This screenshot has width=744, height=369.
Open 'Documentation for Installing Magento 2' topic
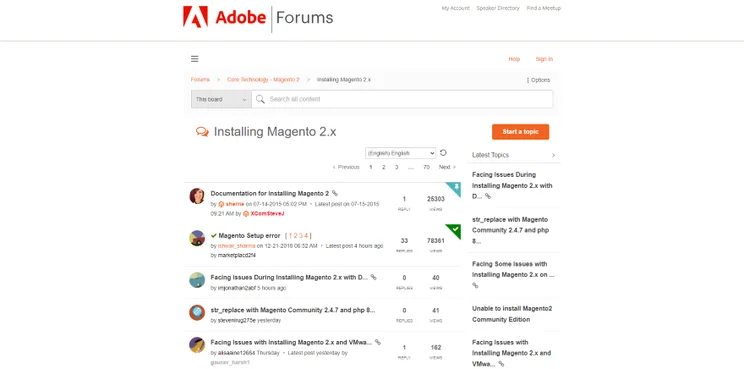pyautogui.click(x=270, y=194)
